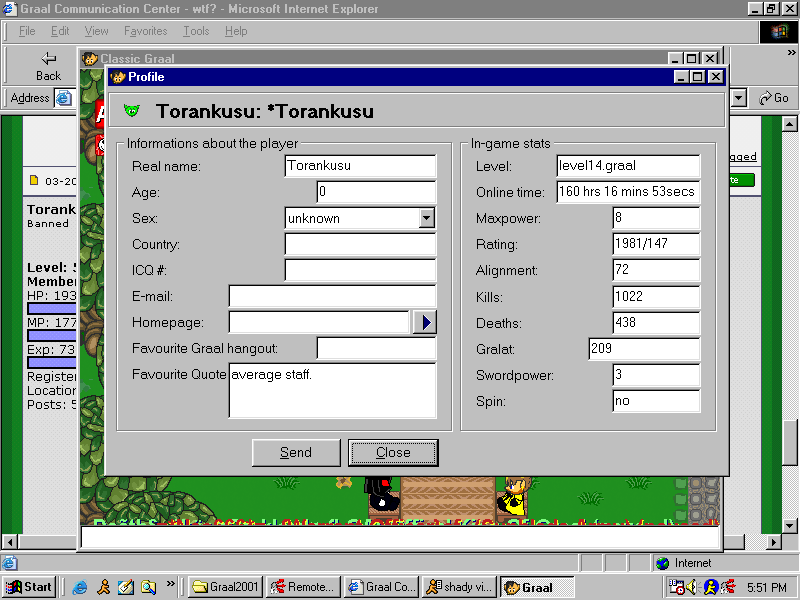Click the AIM tray icon
This screenshot has height=600, width=800.
point(711,588)
